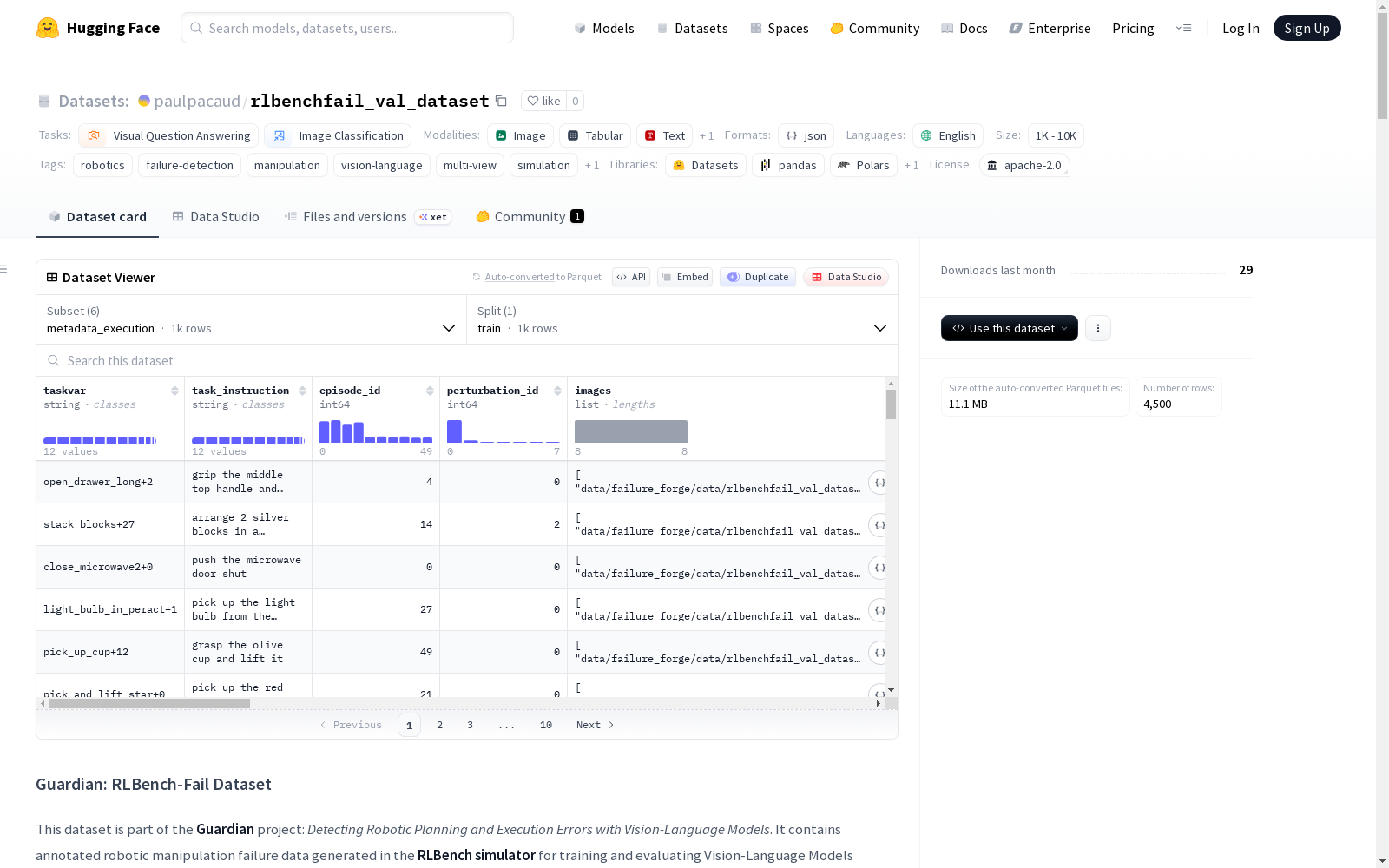Click the Search this dataset field
Image resolution: width=1389 pixels, height=868 pixels.
pyautogui.click(x=467, y=360)
